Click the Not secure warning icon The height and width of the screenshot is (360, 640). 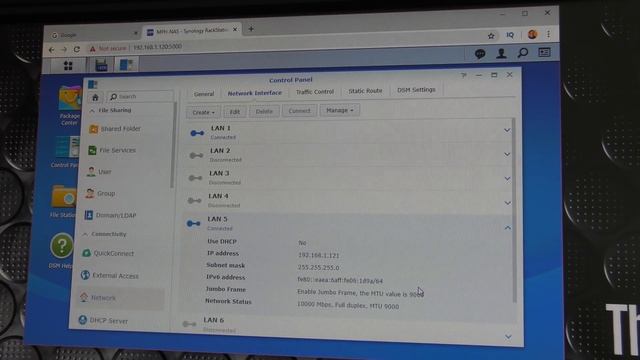point(93,49)
